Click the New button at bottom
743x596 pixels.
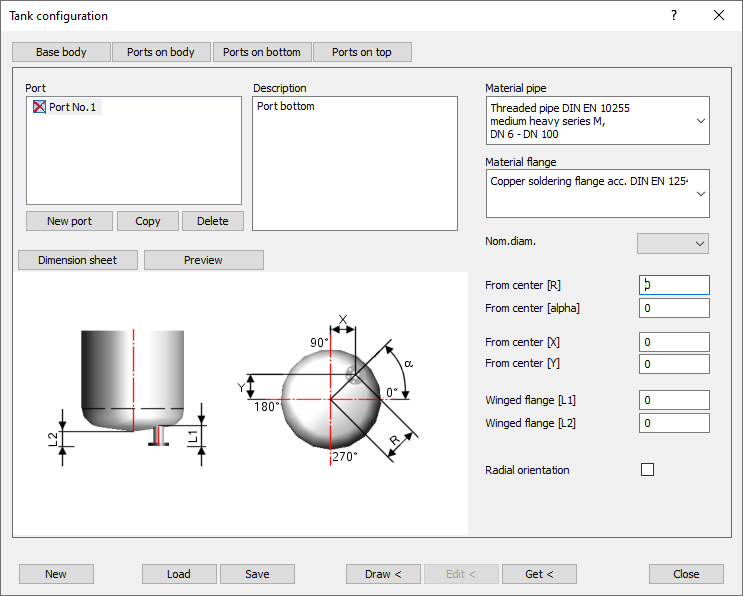coord(56,574)
